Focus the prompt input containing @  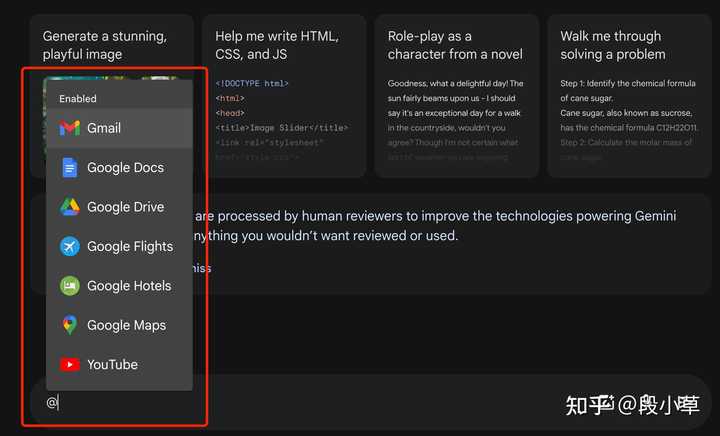coord(370,403)
